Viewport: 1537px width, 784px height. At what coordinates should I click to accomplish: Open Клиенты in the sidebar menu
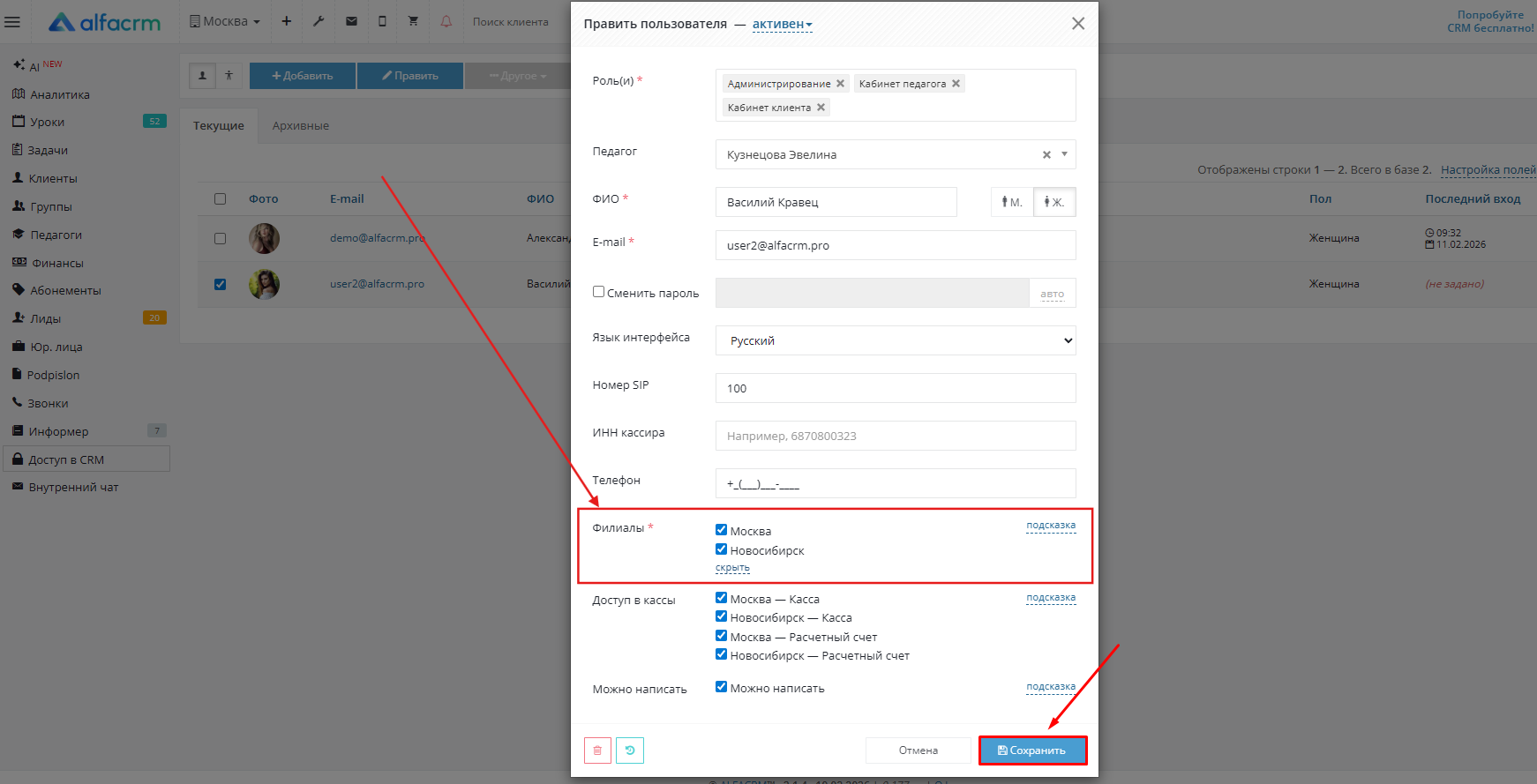[x=53, y=178]
